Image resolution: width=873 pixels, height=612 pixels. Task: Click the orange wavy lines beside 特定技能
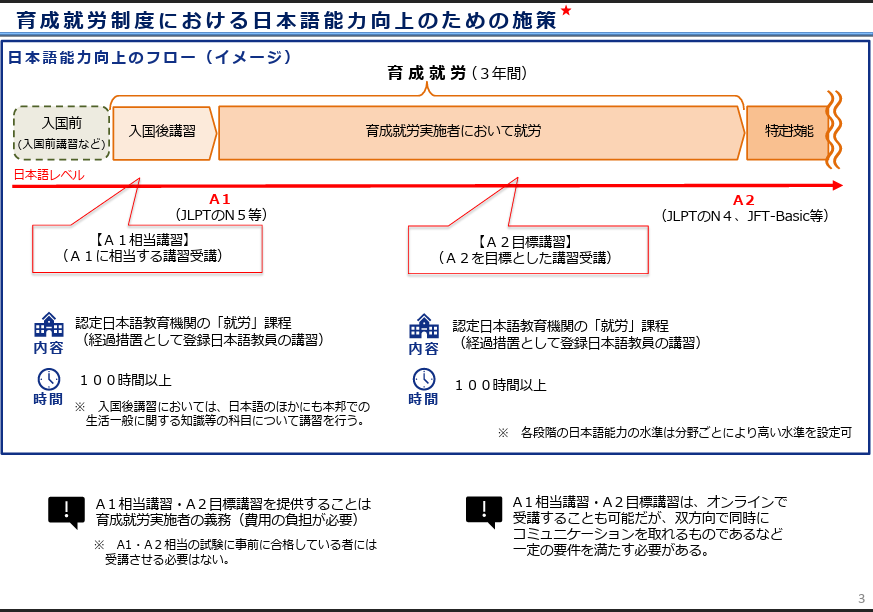[x=836, y=130]
